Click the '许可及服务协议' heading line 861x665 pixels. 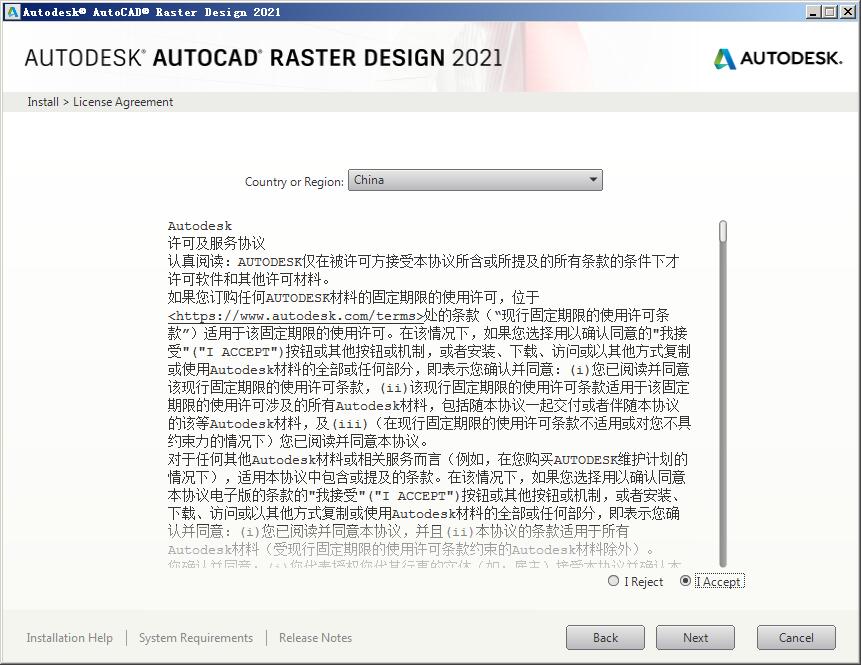[x=216, y=243]
